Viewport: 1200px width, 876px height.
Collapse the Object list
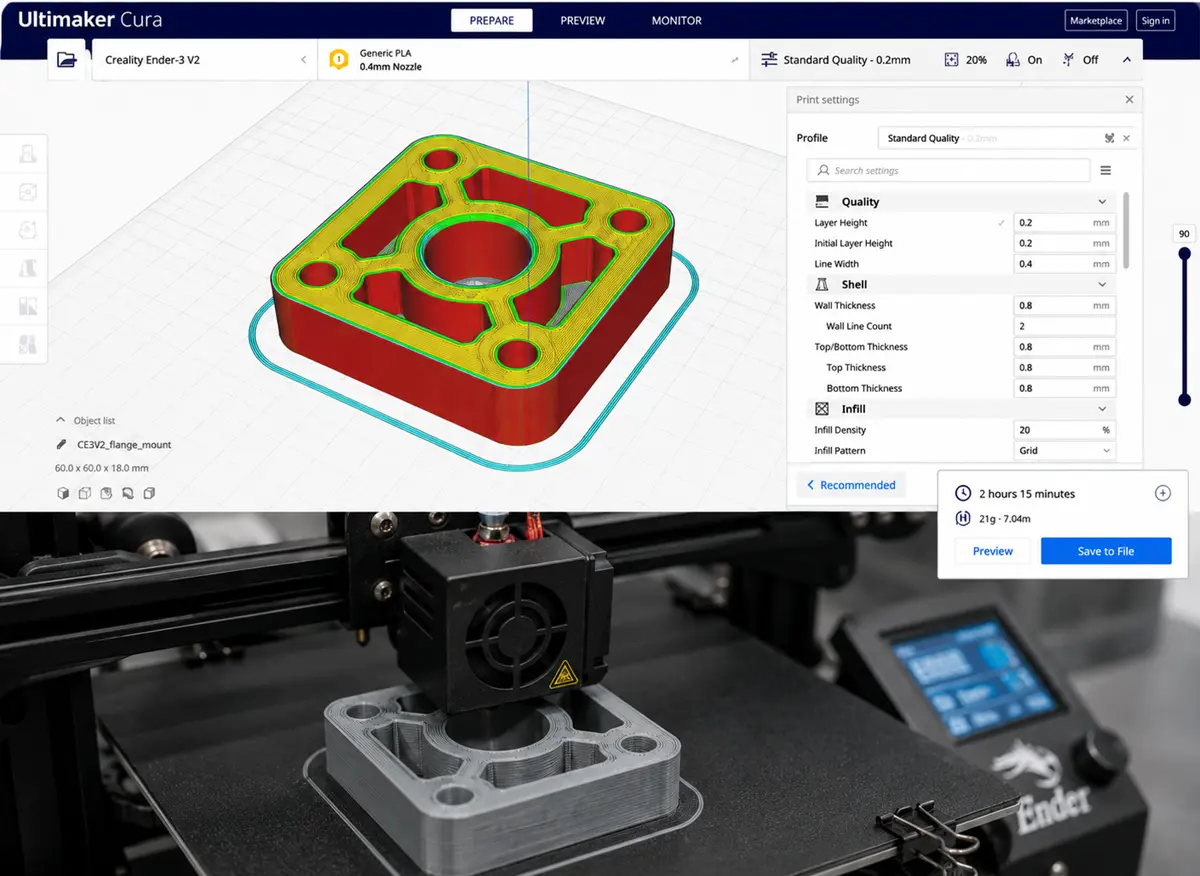[x=61, y=421]
